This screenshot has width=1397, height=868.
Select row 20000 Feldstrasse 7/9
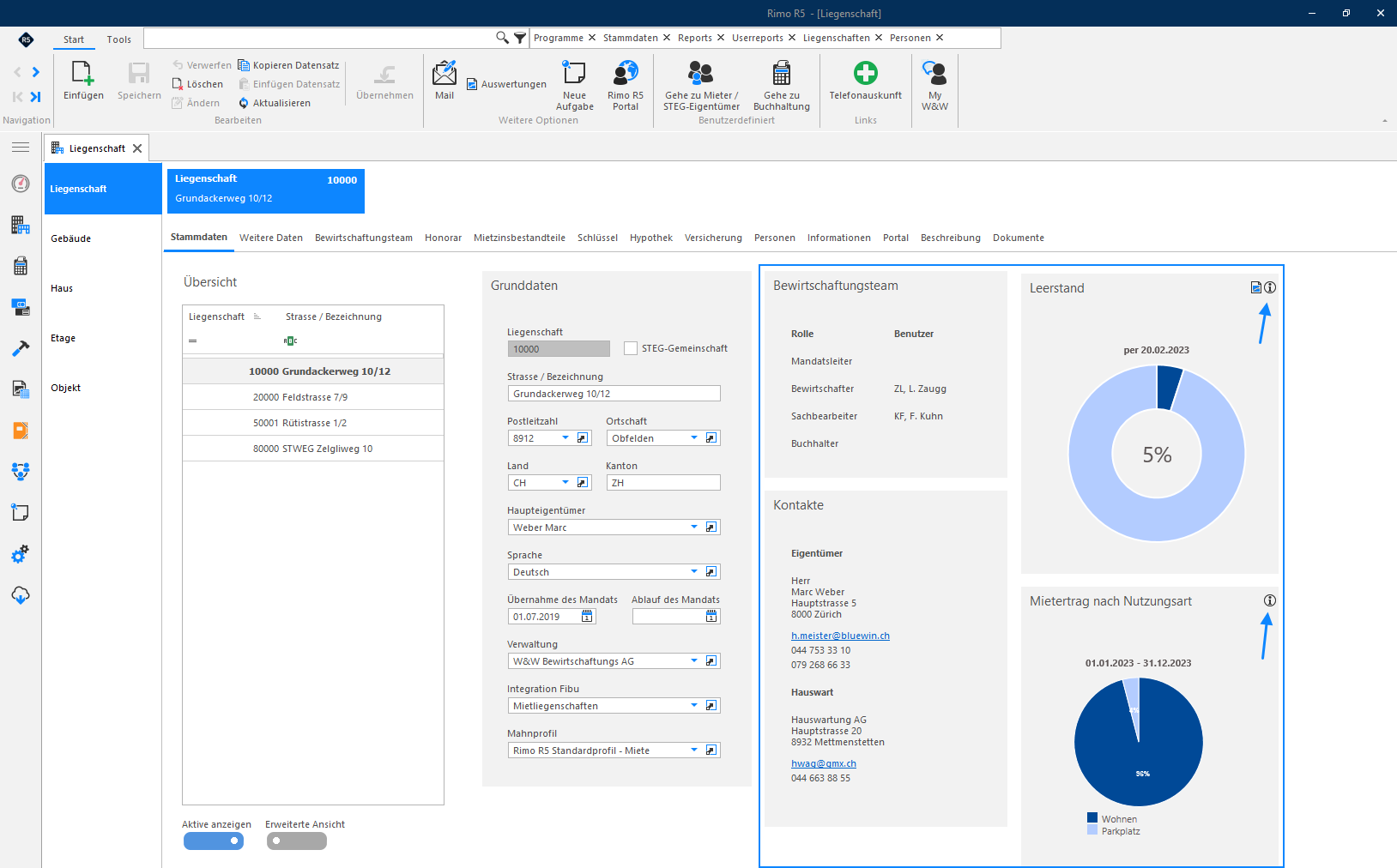tap(313, 397)
